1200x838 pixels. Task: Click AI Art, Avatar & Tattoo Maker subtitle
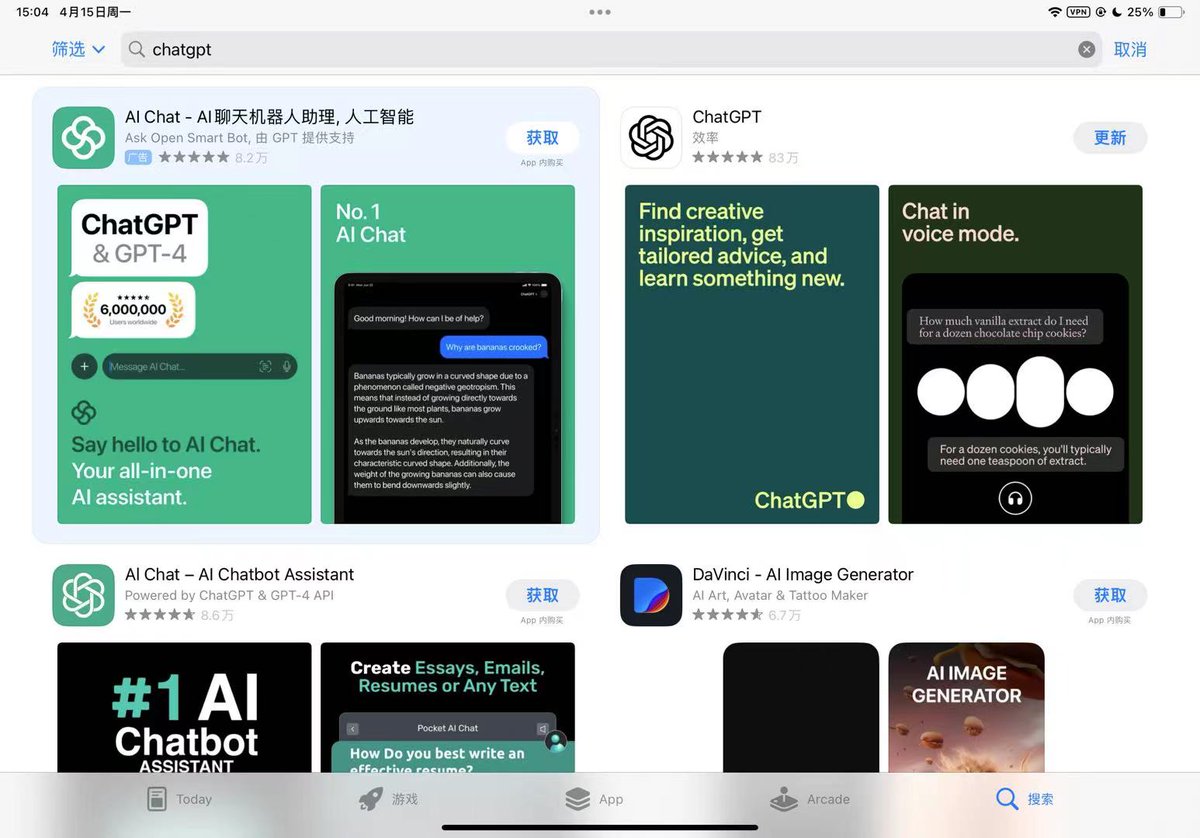click(780, 595)
